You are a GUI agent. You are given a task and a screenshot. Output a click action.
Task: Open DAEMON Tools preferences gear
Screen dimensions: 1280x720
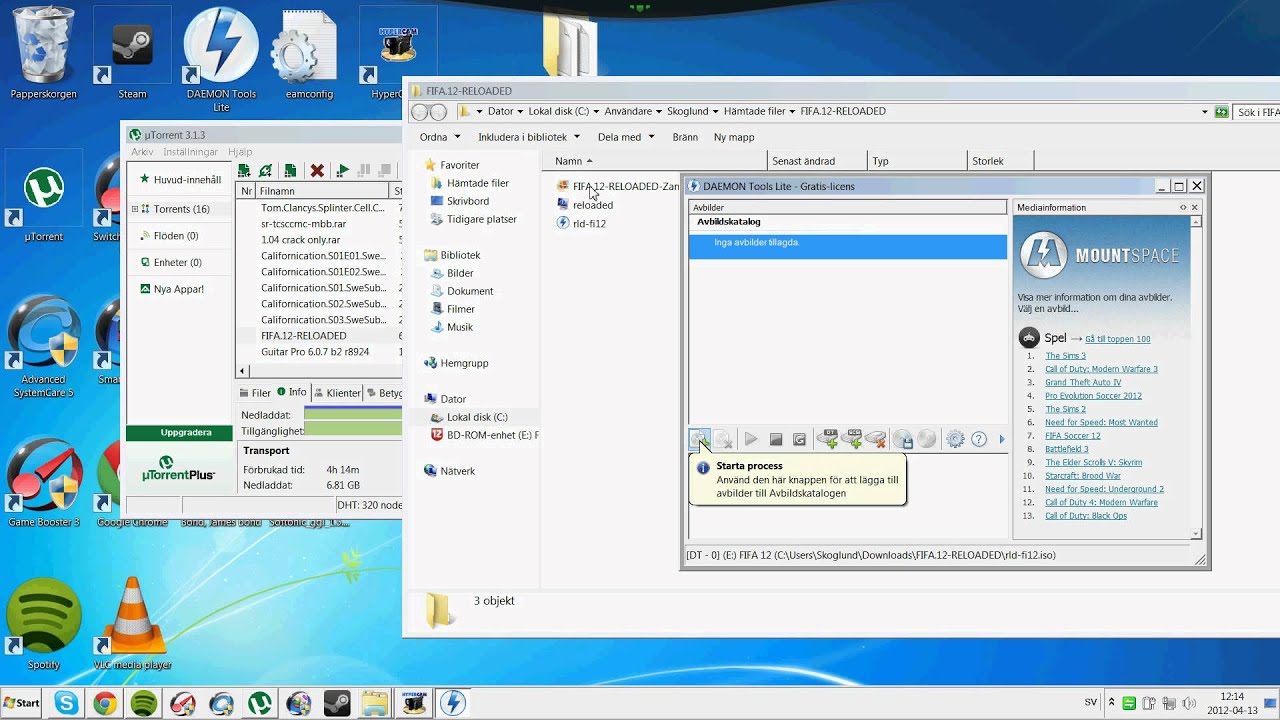tap(955, 439)
